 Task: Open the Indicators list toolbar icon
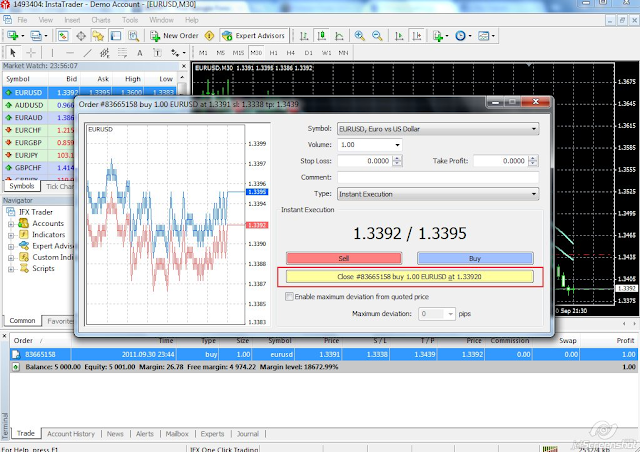(x=438, y=36)
